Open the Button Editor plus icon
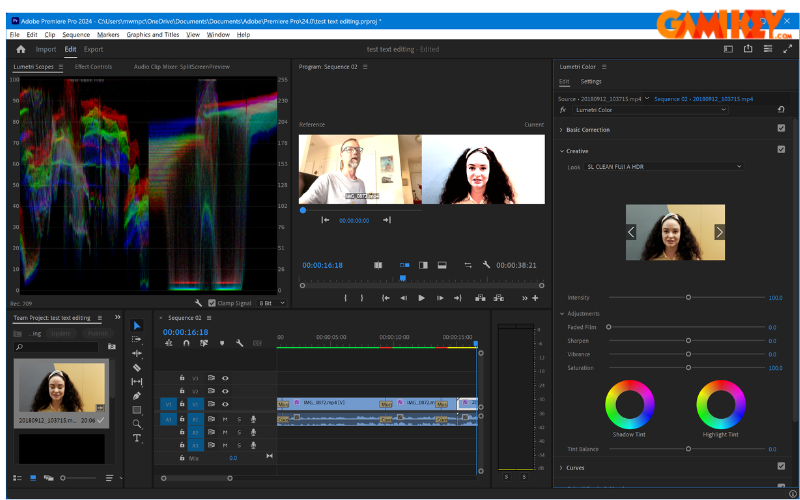This screenshot has height=500, width=800. click(535, 298)
